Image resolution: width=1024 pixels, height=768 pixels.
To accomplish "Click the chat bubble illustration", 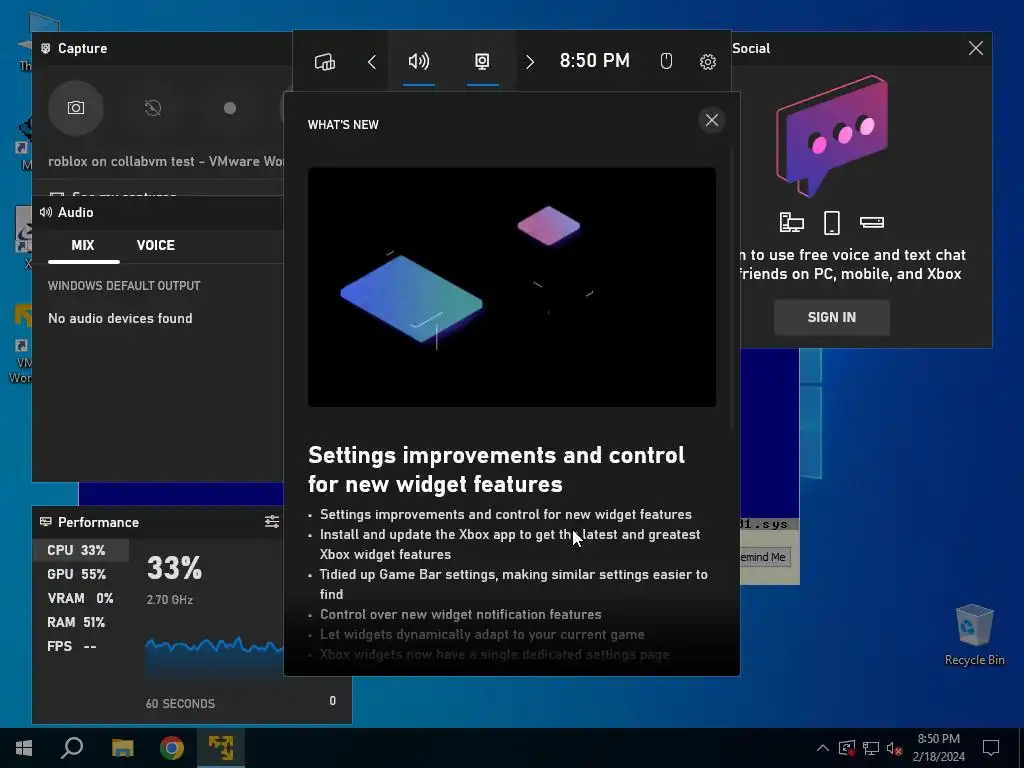I will (x=831, y=136).
